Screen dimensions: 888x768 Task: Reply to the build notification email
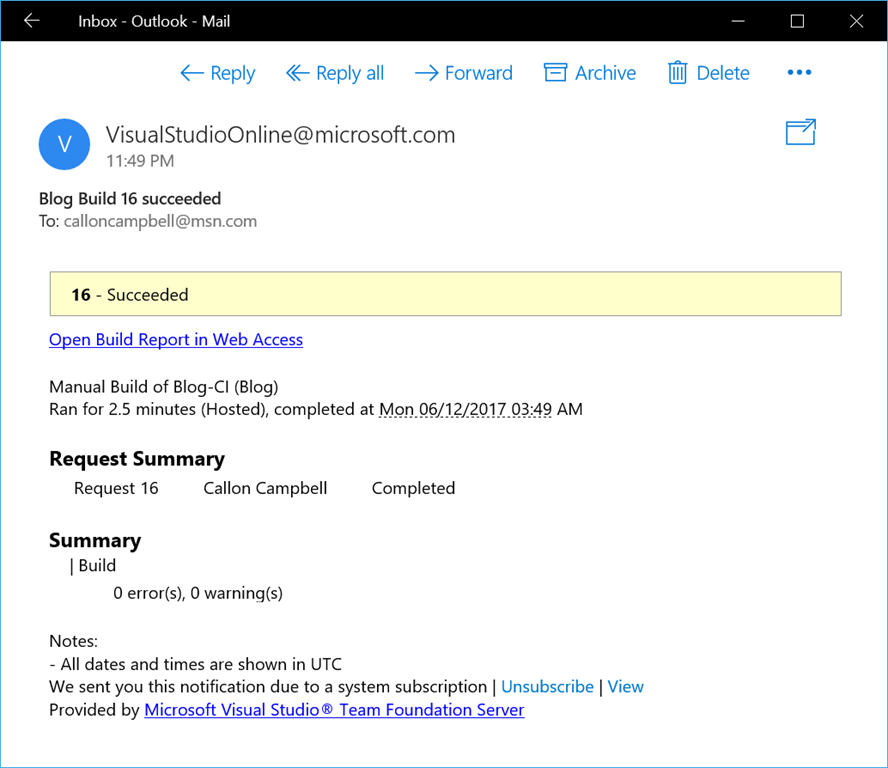218,73
